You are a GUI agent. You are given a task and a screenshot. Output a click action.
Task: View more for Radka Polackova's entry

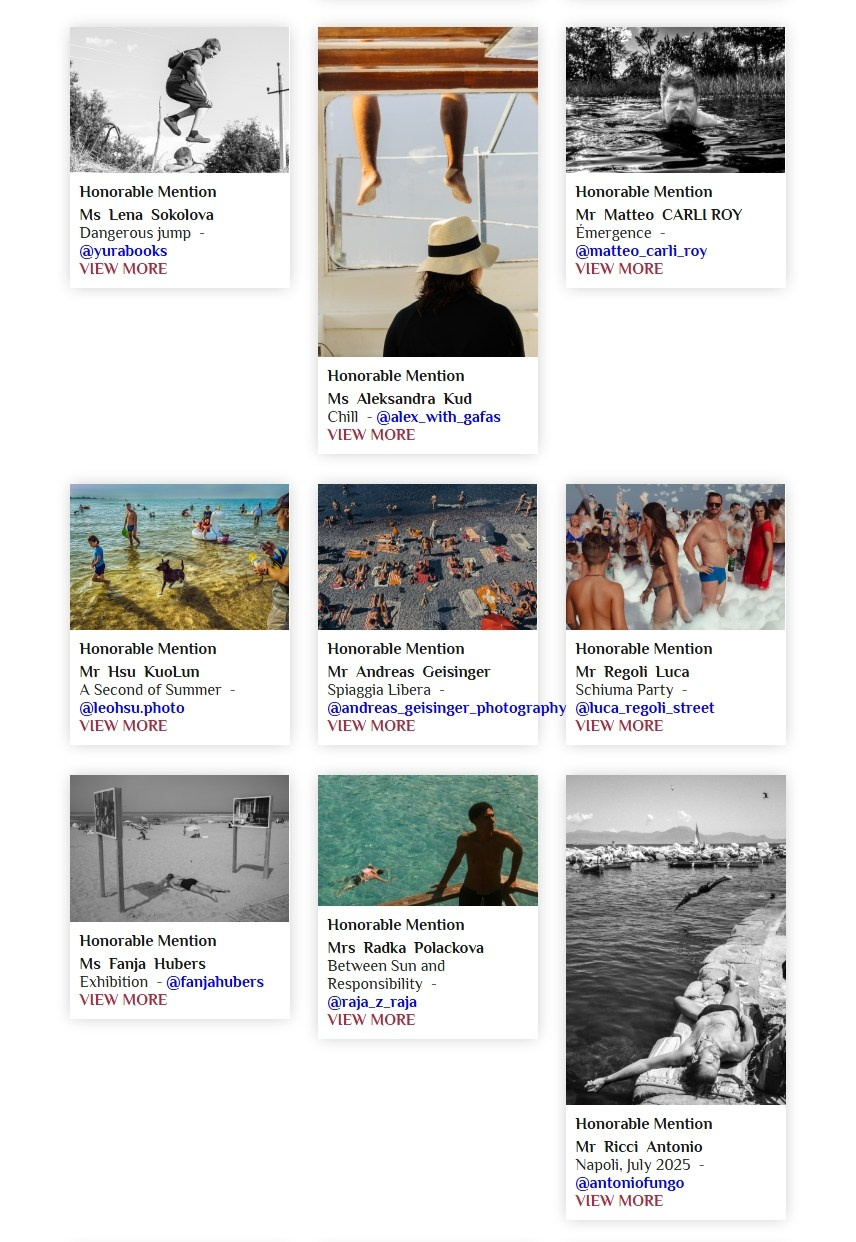pos(371,1020)
